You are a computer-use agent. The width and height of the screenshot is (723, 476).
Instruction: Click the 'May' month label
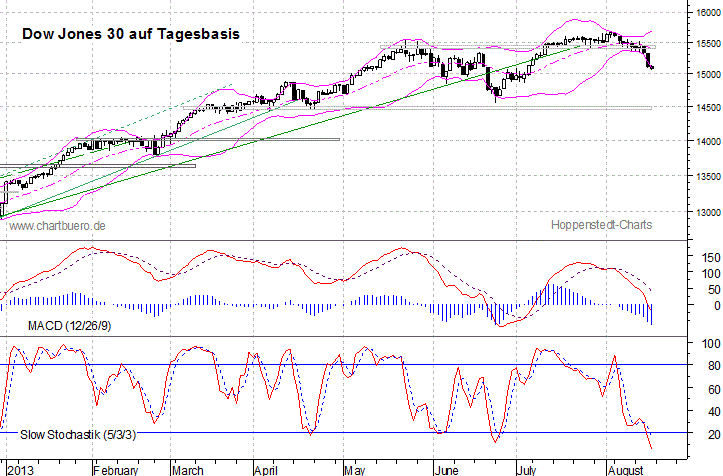point(355,470)
